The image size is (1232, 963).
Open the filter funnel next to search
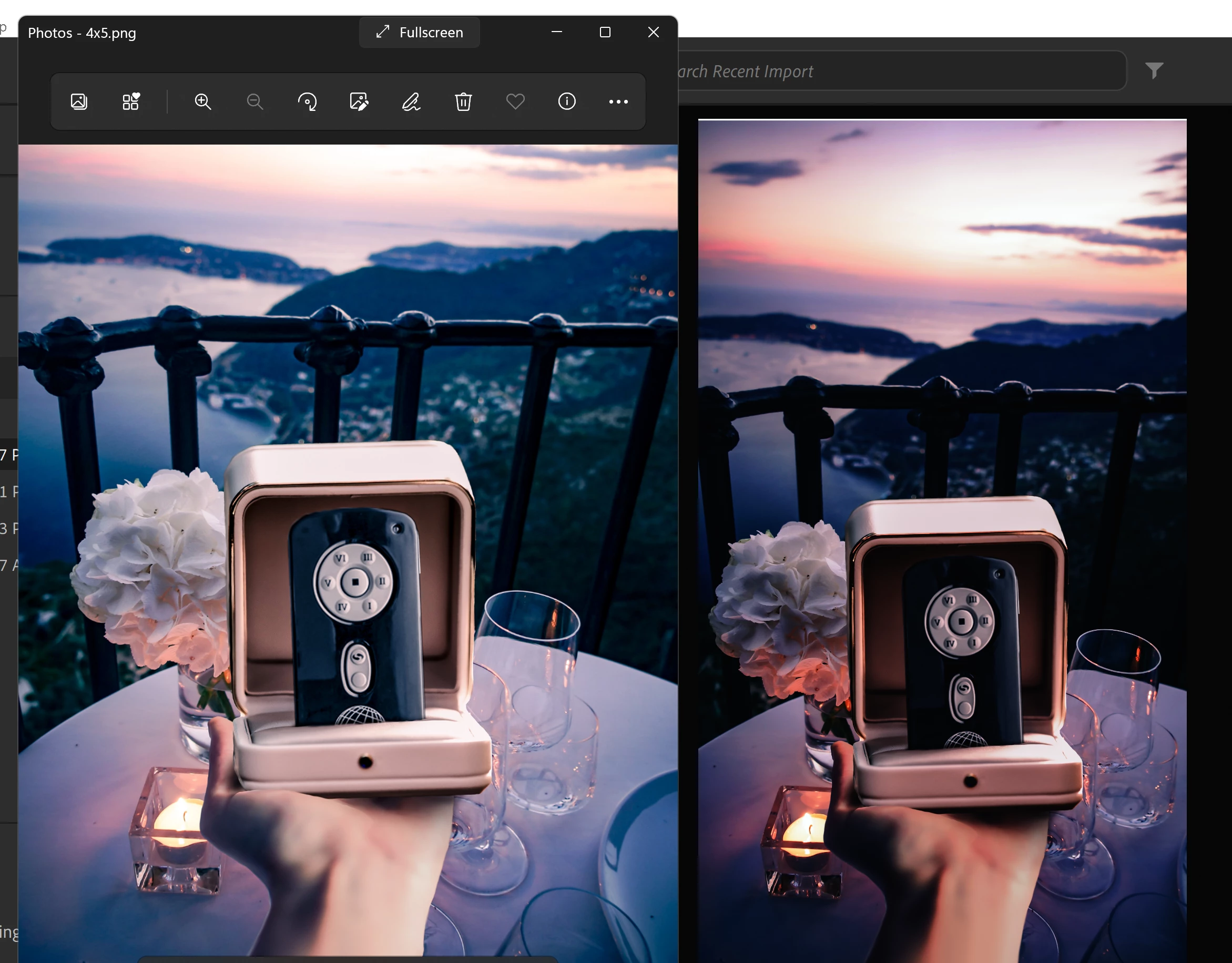tap(1154, 70)
